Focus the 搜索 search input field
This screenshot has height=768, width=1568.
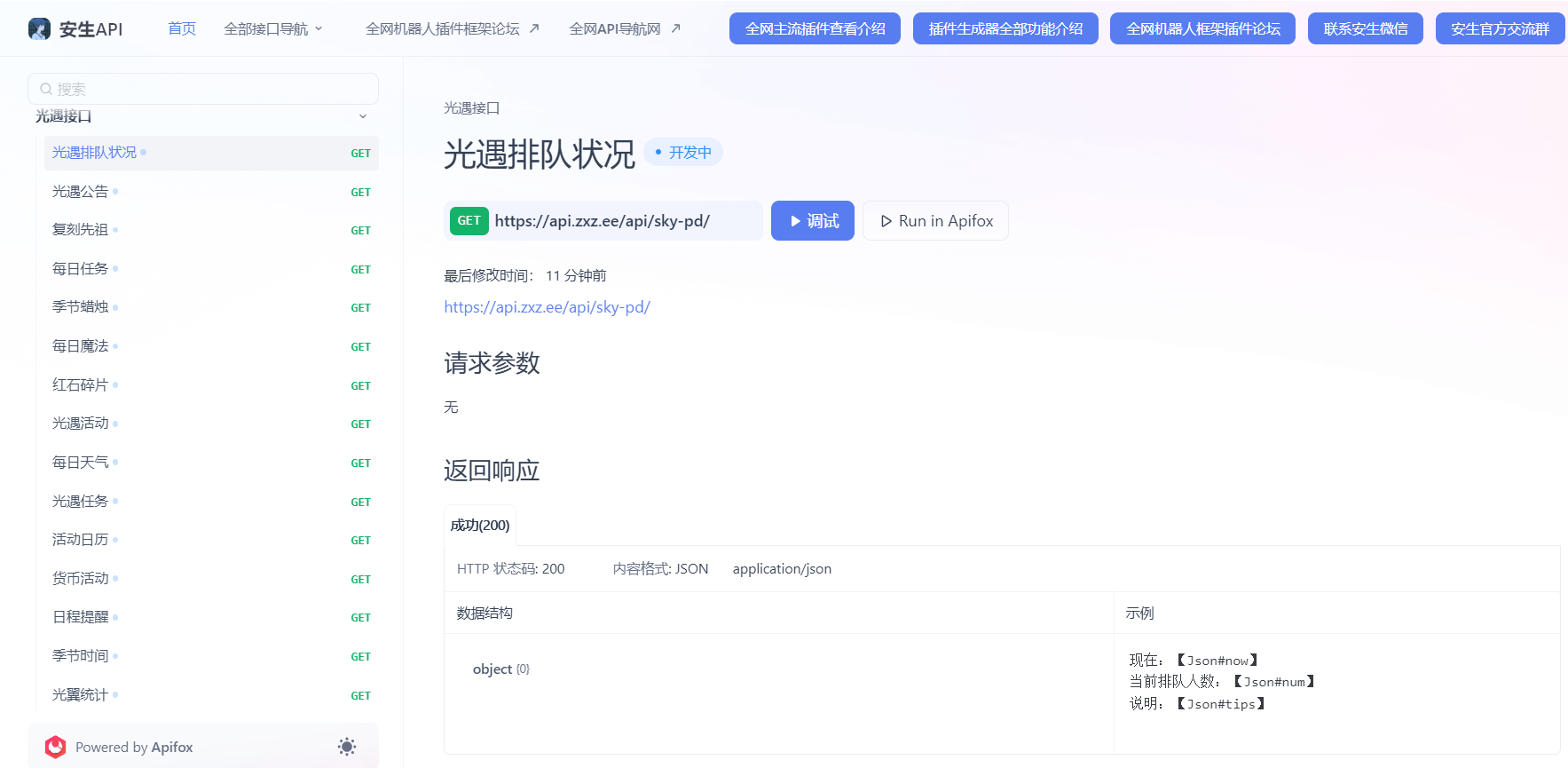[x=203, y=89]
